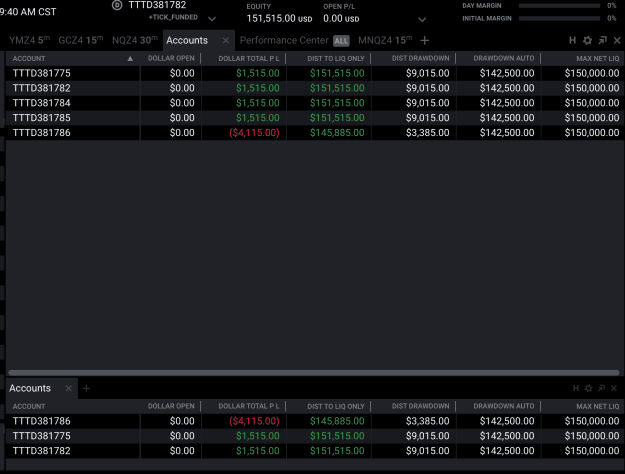Viewport: 625px width, 474px height.
Task: Close the lower panel
Action: pos(614,388)
